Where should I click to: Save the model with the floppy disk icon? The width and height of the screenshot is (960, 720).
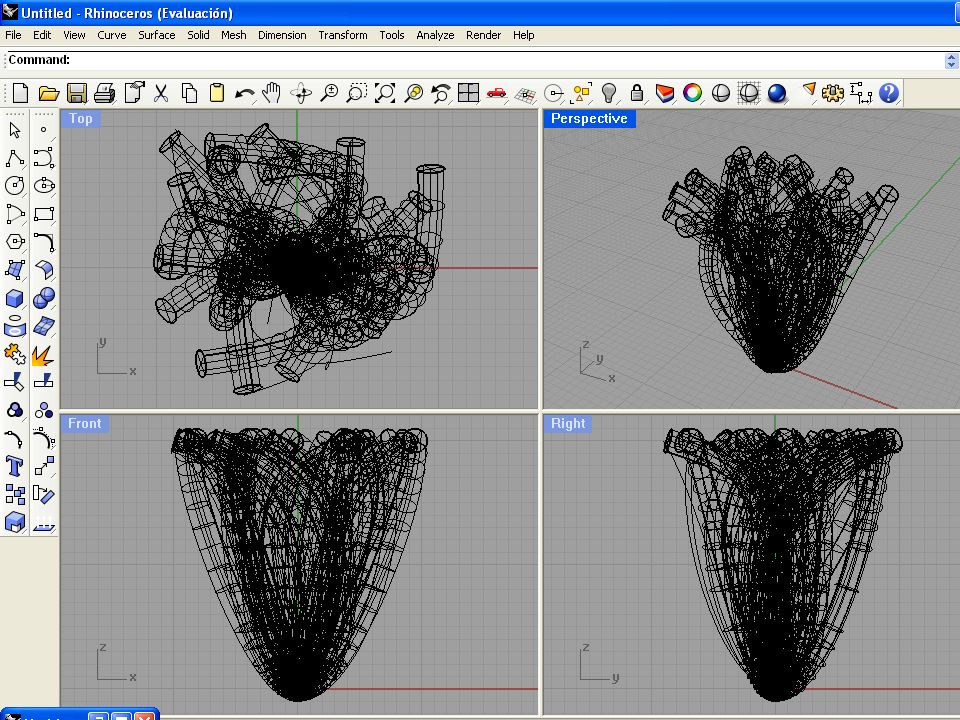click(x=77, y=93)
